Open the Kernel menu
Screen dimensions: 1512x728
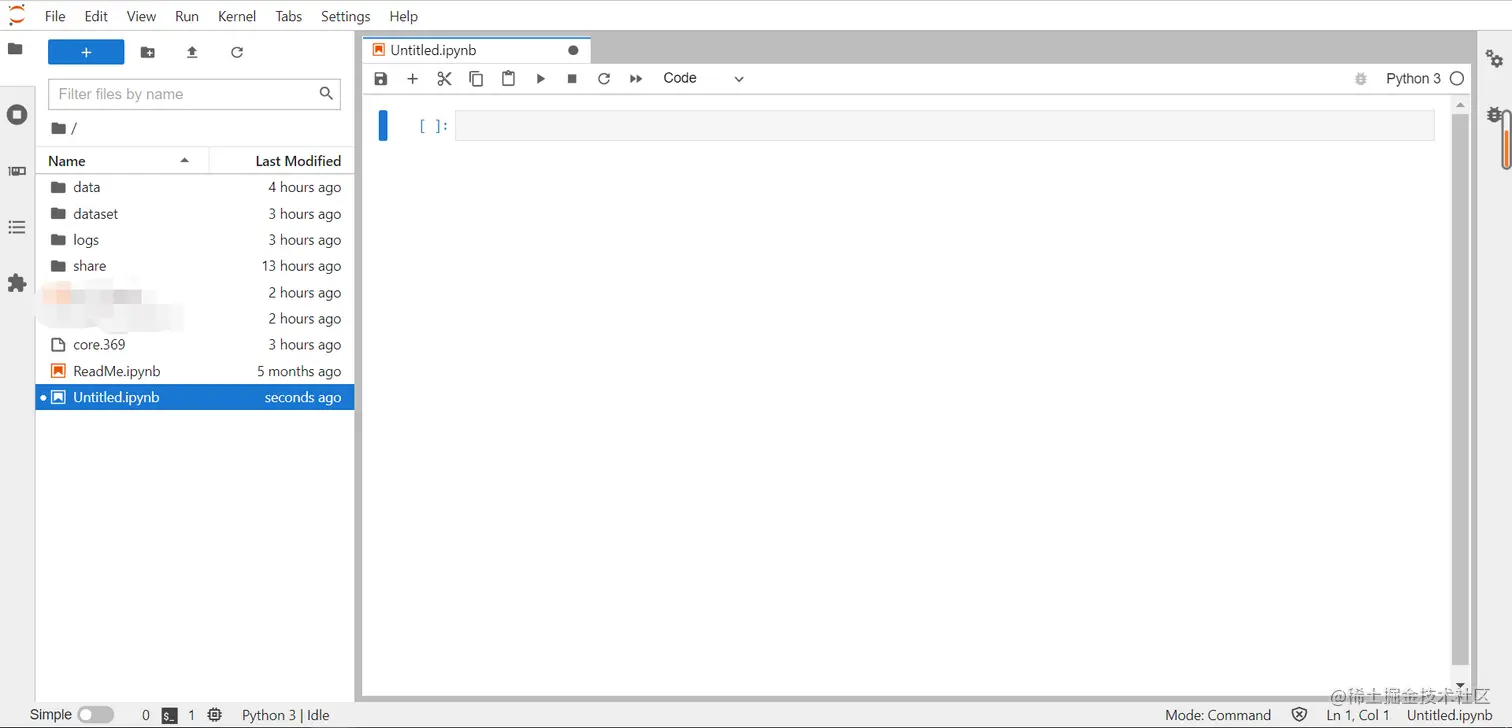tap(237, 16)
